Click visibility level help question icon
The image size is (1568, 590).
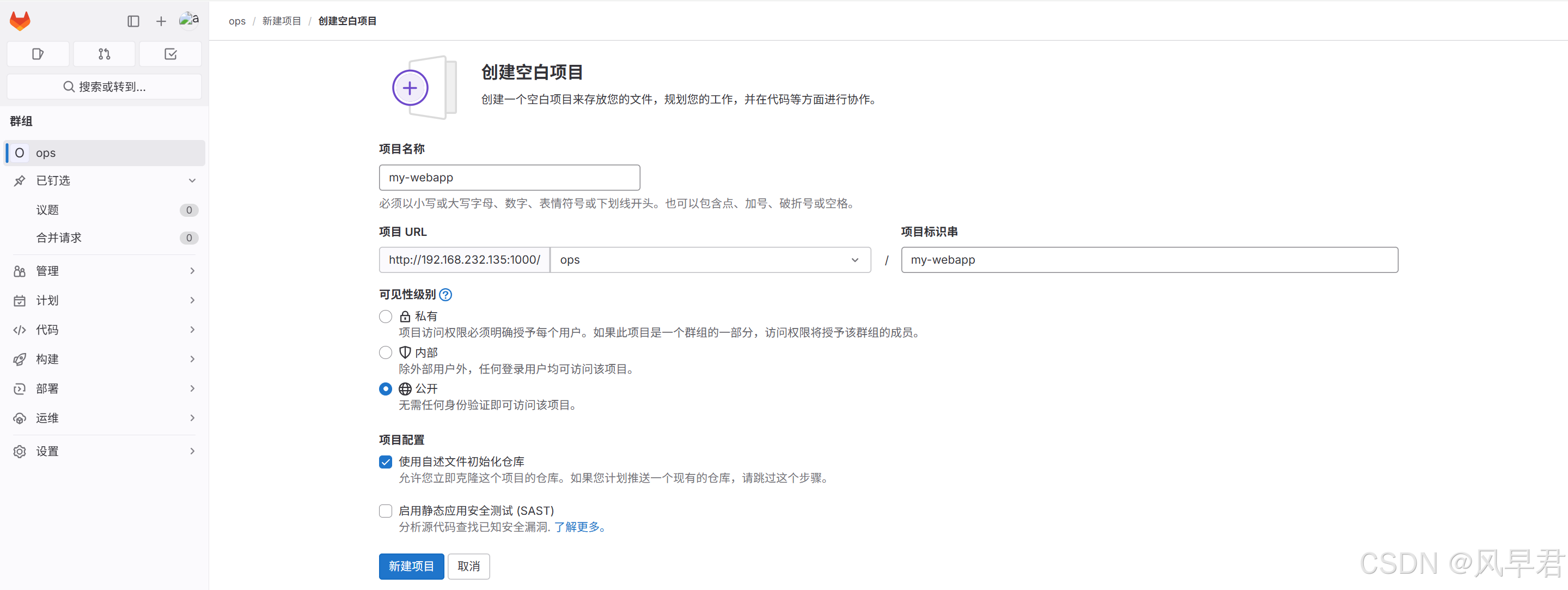click(446, 295)
